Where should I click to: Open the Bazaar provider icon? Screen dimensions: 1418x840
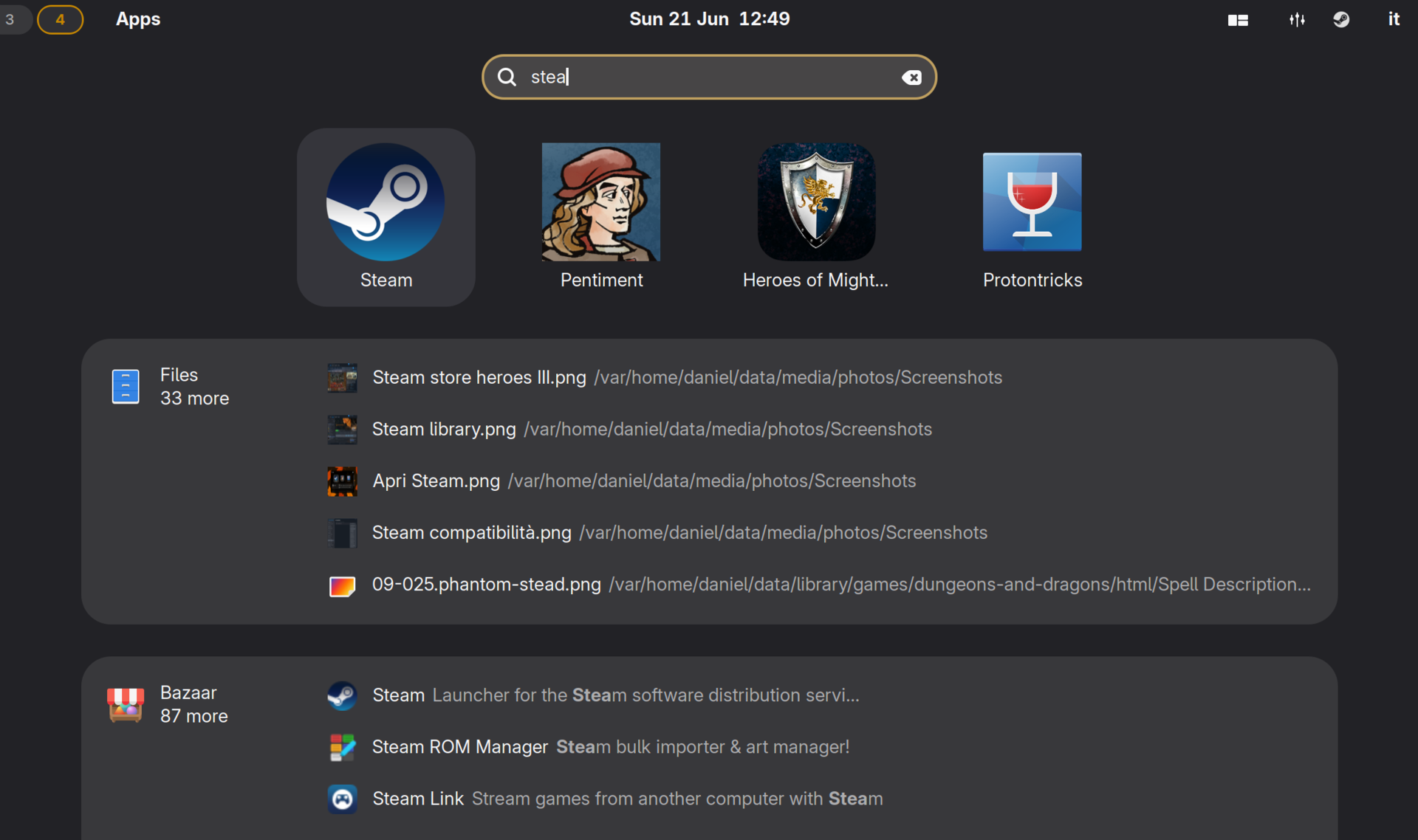click(126, 704)
